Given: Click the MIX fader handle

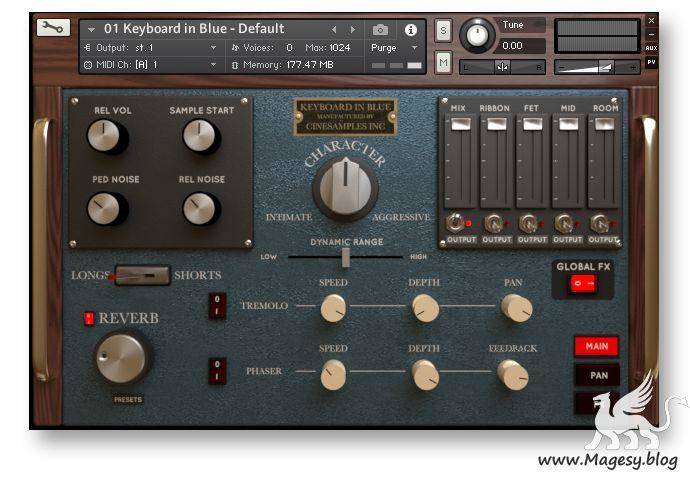Looking at the screenshot, I should click(461, 124).
